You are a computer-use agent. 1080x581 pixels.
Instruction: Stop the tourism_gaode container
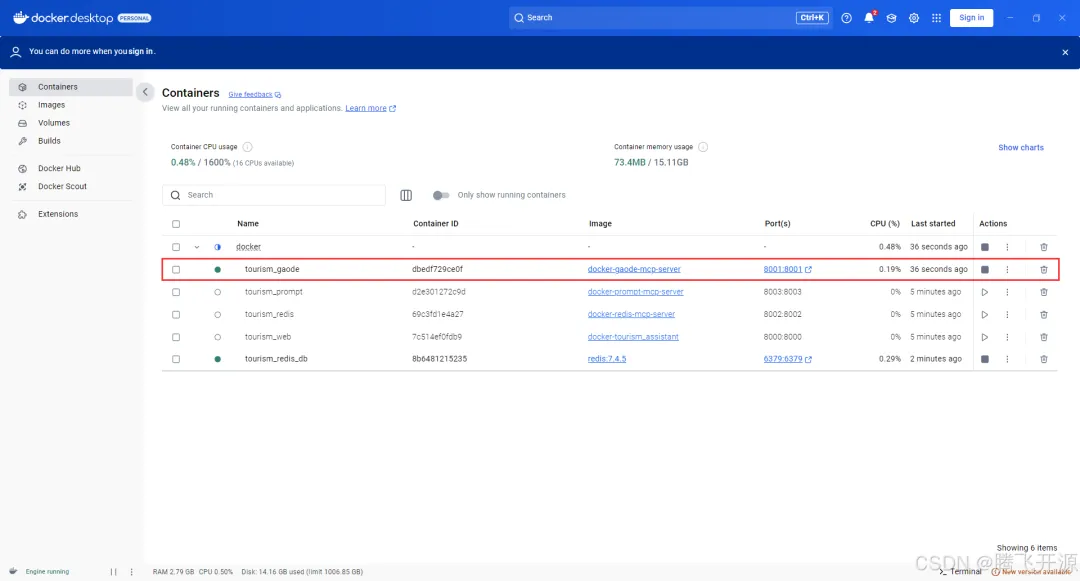tap(985, 269)
